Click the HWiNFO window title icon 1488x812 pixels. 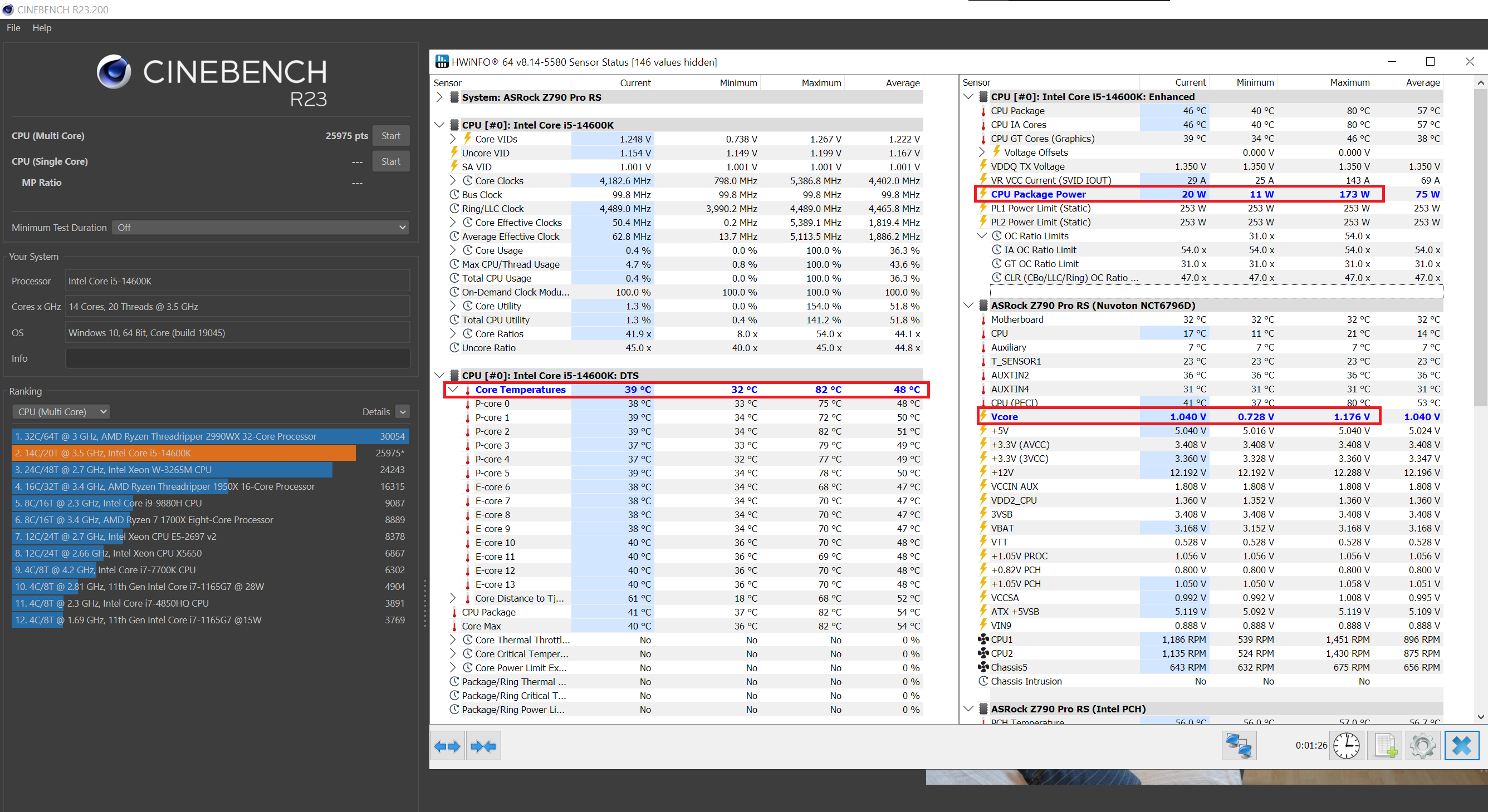click(442, 62)
